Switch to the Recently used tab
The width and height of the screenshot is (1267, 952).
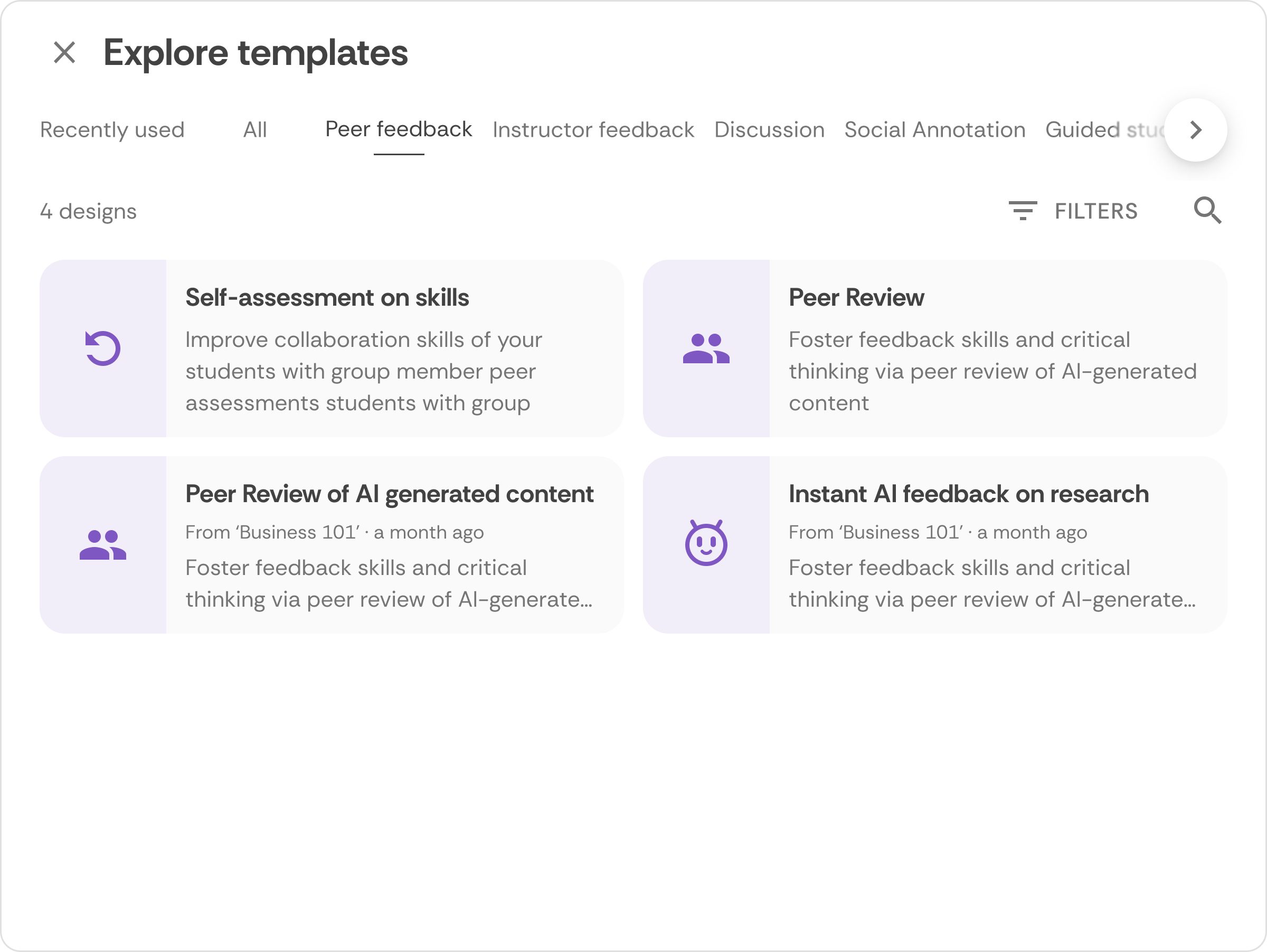point(112,130)
